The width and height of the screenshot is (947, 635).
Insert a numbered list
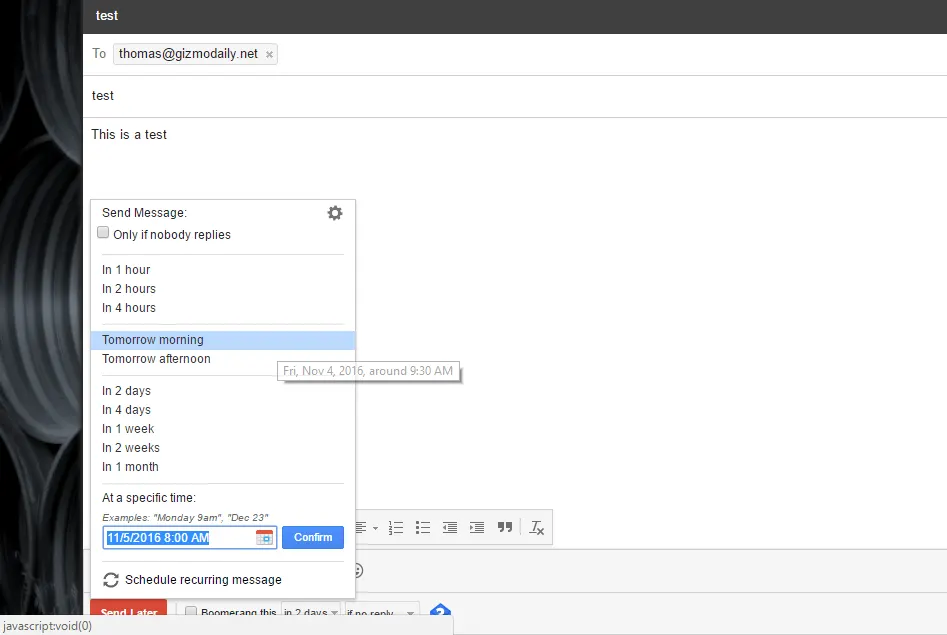(396, 527)
